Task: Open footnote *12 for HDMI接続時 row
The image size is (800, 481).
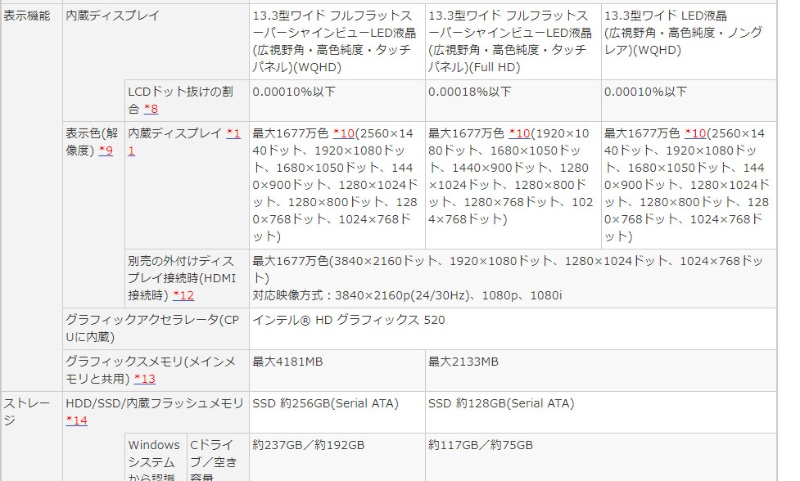Action: coord(182,295)
